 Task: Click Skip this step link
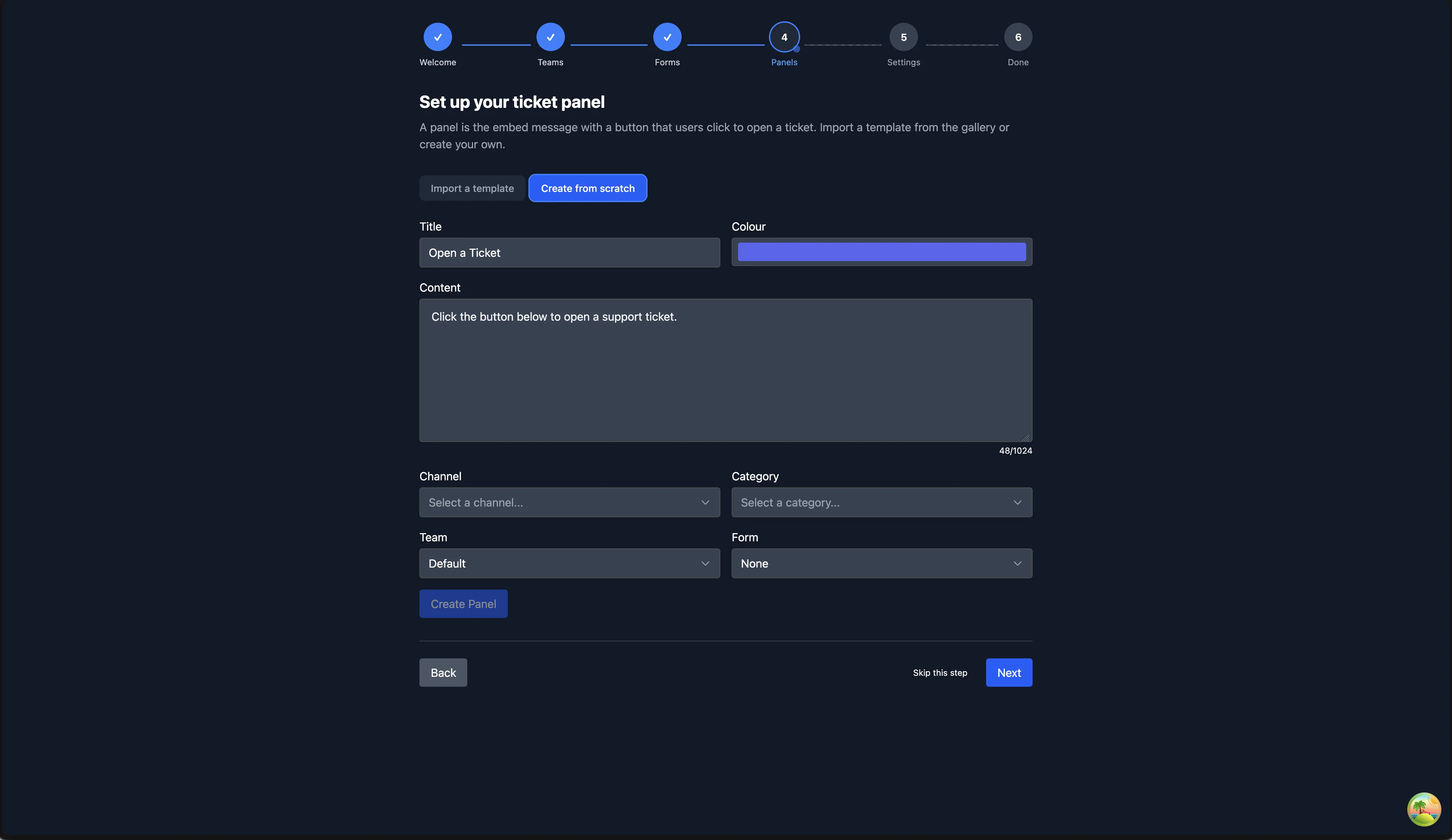(940, 672)
